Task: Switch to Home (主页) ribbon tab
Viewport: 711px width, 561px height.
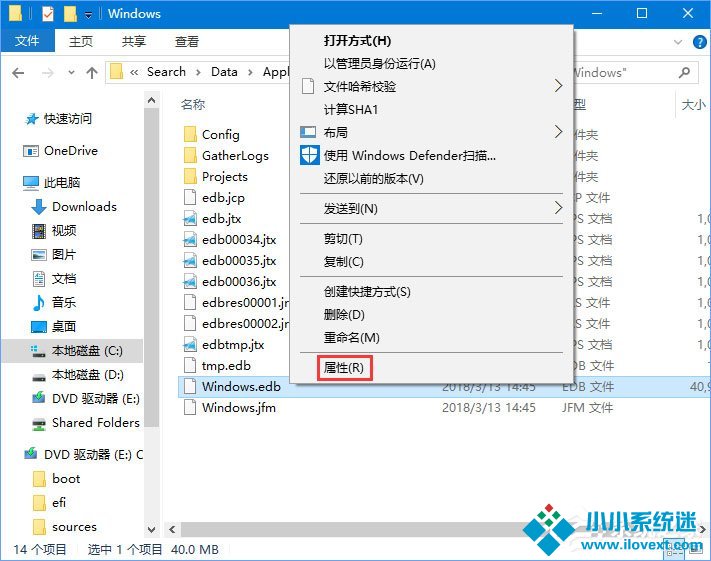Action: click(81, 41)
